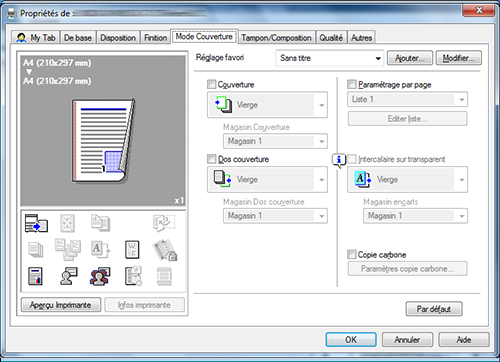The image size is (500, 362).
Task: Click the printer icon in title bar
Action: point(11,14)
